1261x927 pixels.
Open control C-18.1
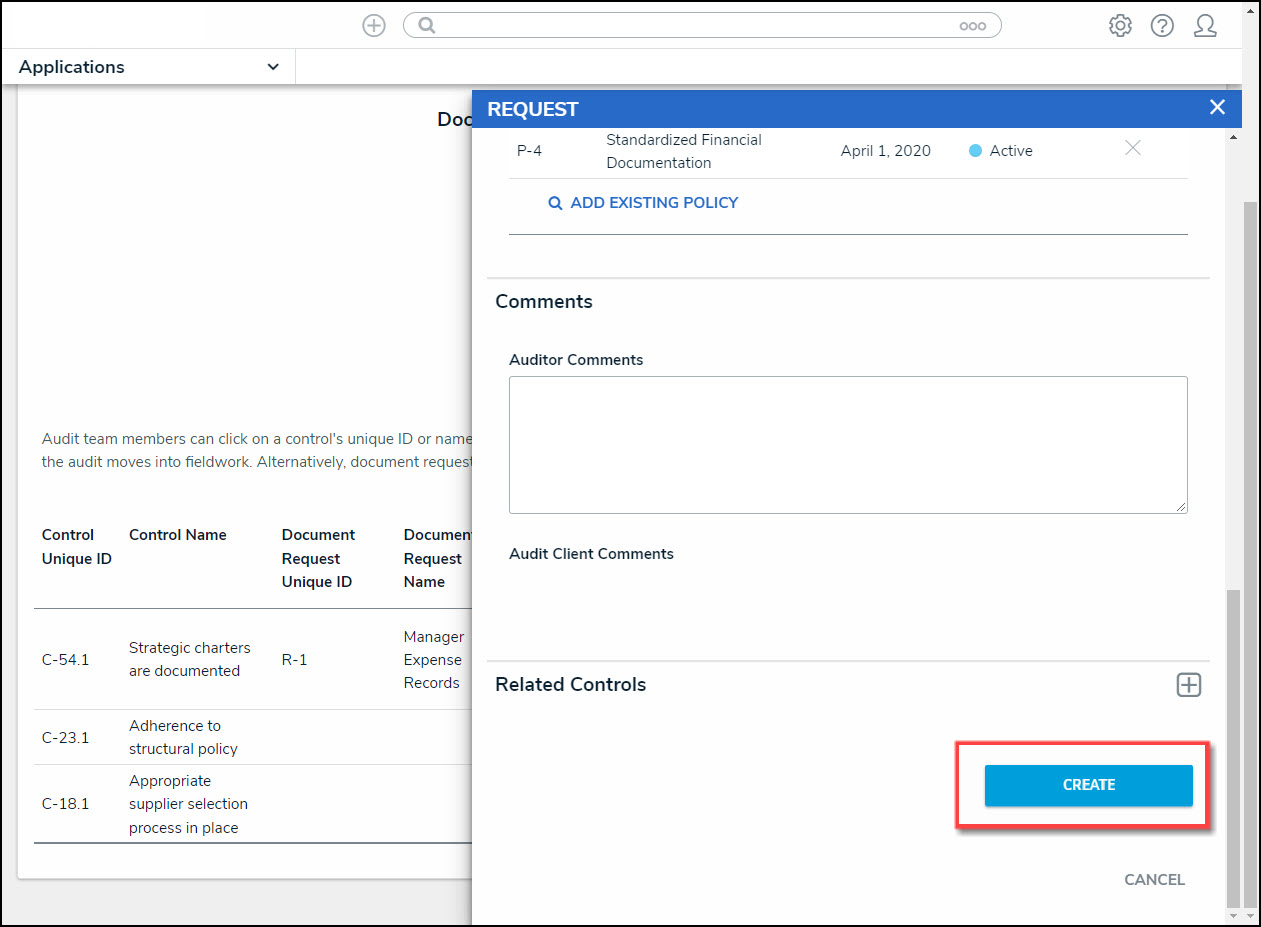click(65, 804)
